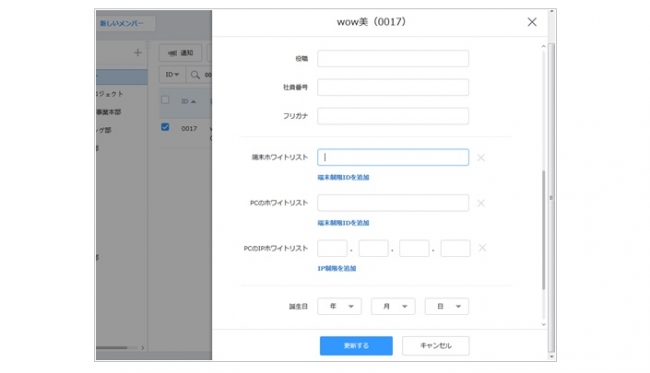Click the ID column sort arrow
This screenshot has width=650, height=373.
(x=193, y=102)
